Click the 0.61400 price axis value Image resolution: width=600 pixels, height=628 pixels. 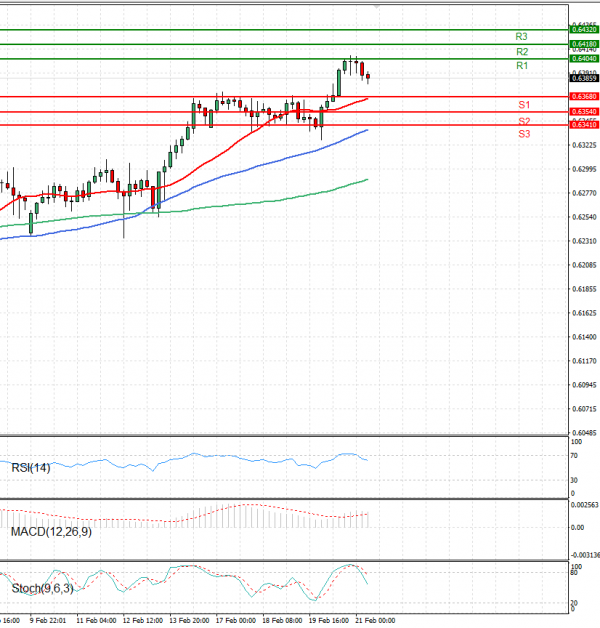click(584, 337)
